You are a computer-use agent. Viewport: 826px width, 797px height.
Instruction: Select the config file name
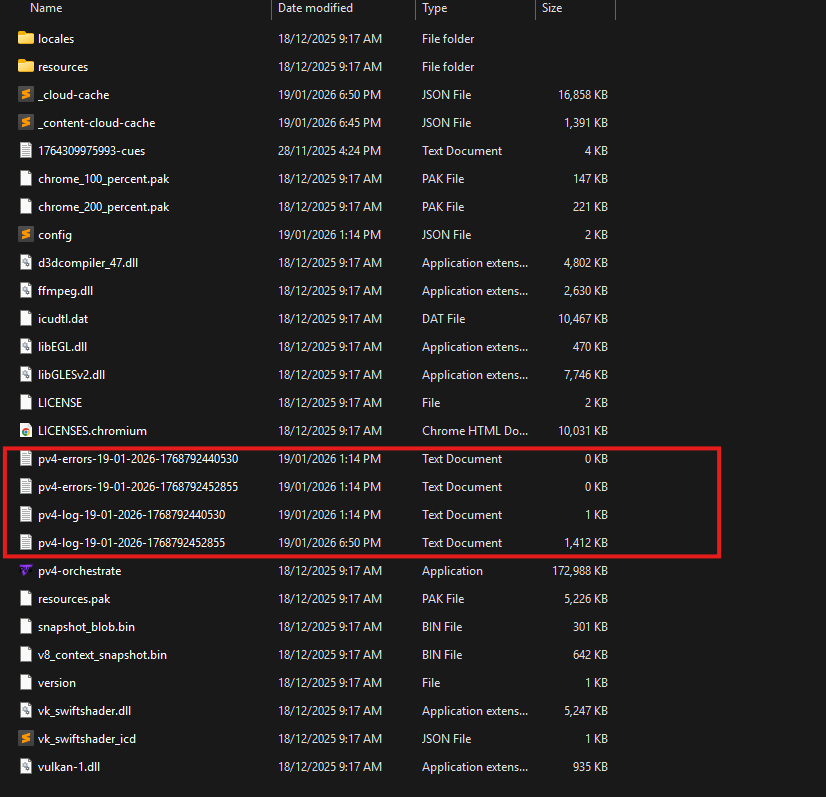55,235
